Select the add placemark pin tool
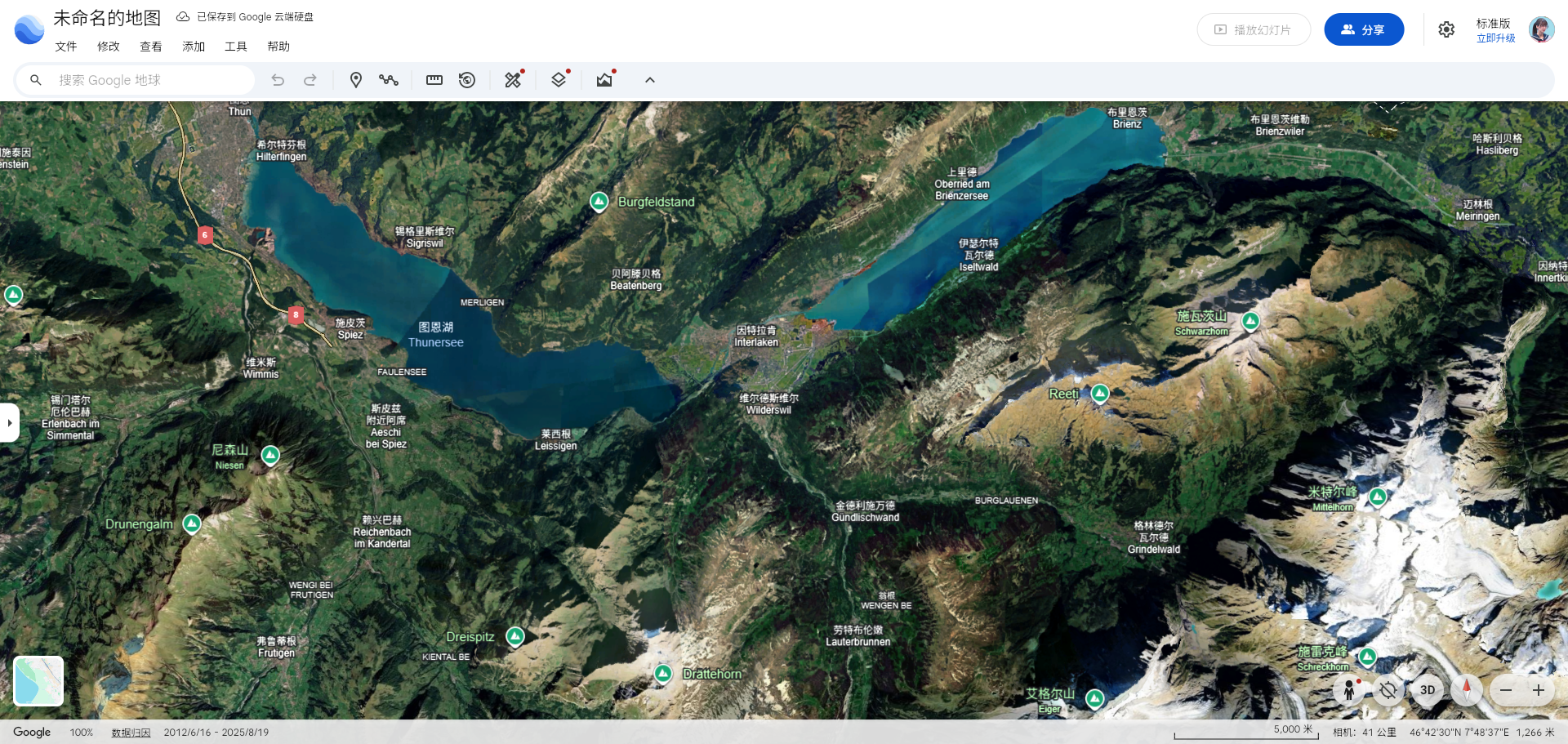Image resolution: width=1568 pixels, height=744 pixels. (355, 80)
